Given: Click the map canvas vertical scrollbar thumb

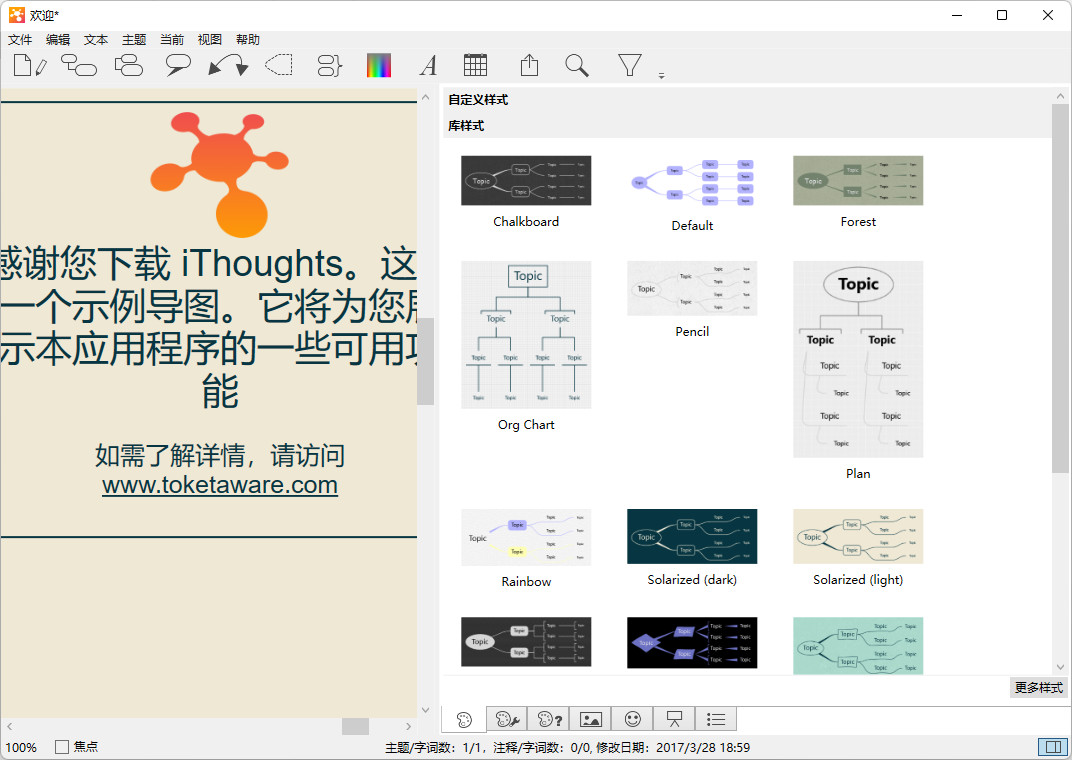Looking at the screenshot, I should [425, 361].
